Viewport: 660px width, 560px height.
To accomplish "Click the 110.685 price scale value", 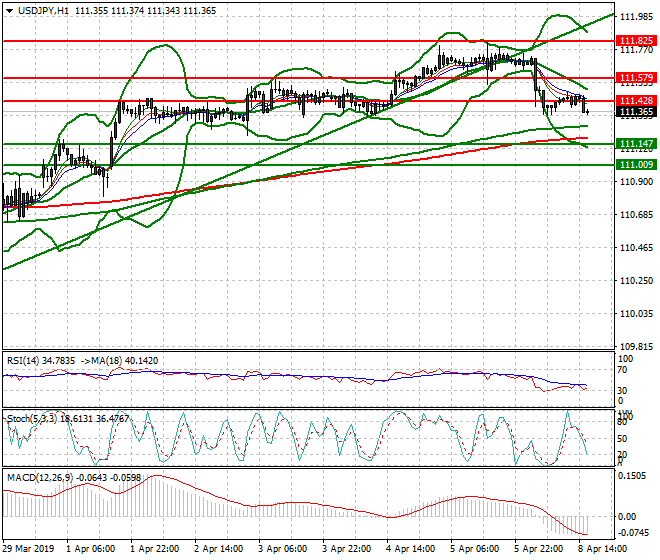I will pyautogui.click(x=636, y=215).
